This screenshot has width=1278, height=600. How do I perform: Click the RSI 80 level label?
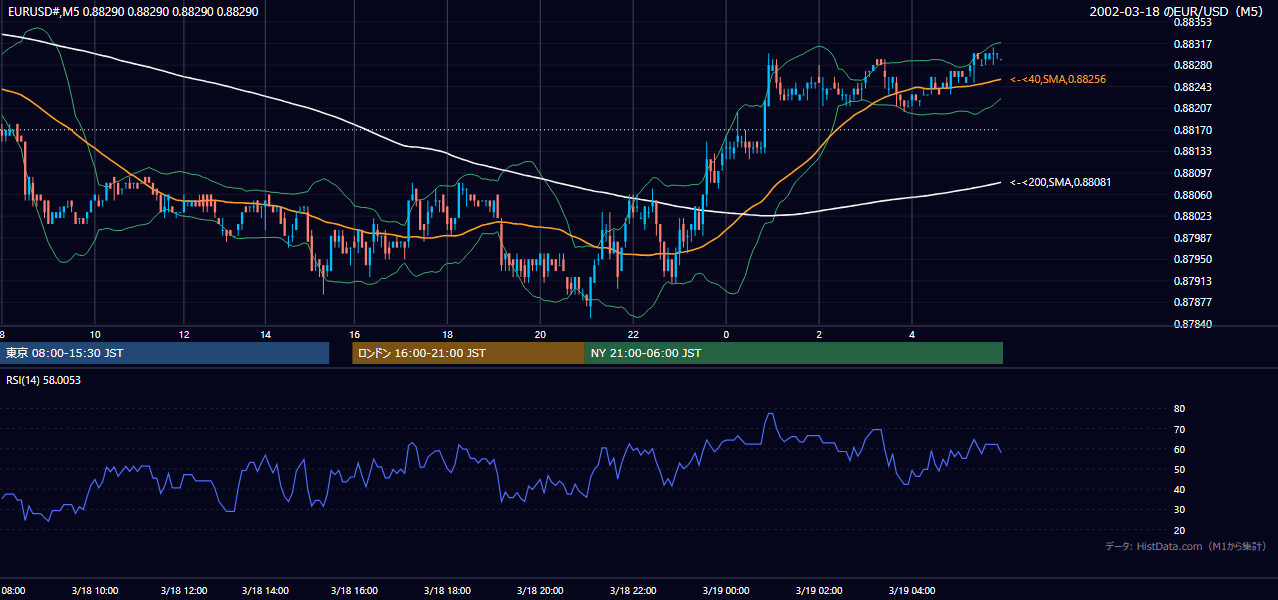tap(1179, 409)
